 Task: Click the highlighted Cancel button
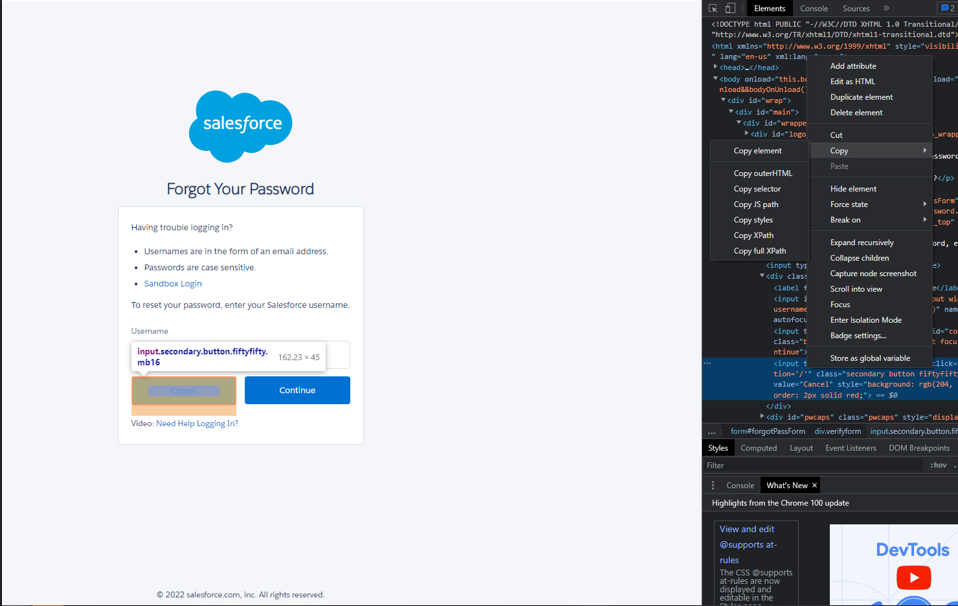(x=184, y=390)
